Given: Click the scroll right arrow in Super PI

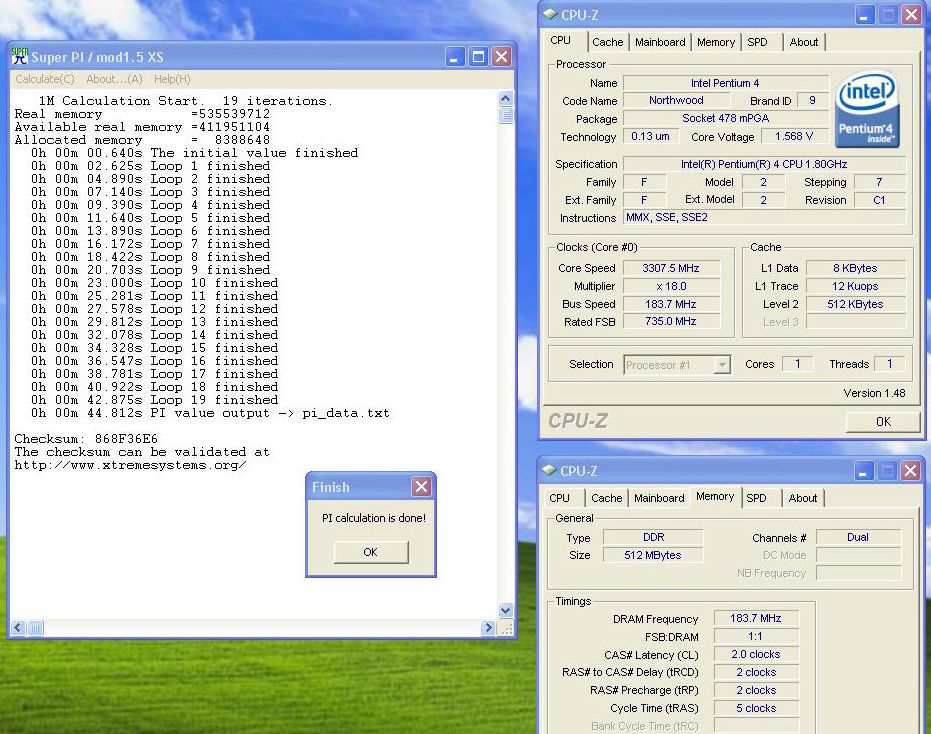Looking at the screenshot, I should pyautogui.click(x=489, y=628).
